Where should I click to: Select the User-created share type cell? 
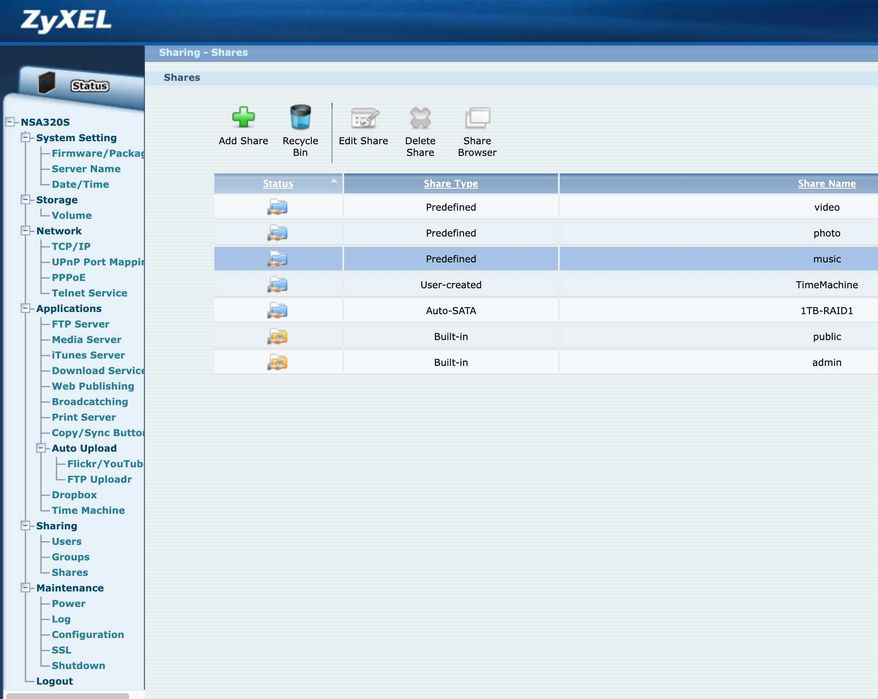pyautogui.click(x=451, y=285)
